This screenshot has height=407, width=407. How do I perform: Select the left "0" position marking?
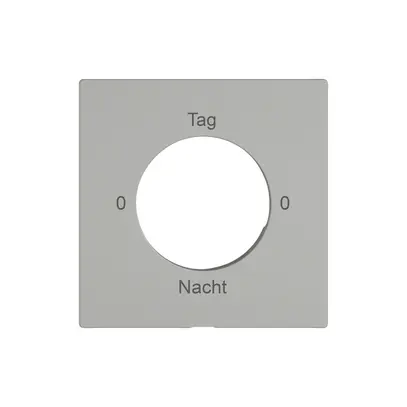[x=121, y=203]
